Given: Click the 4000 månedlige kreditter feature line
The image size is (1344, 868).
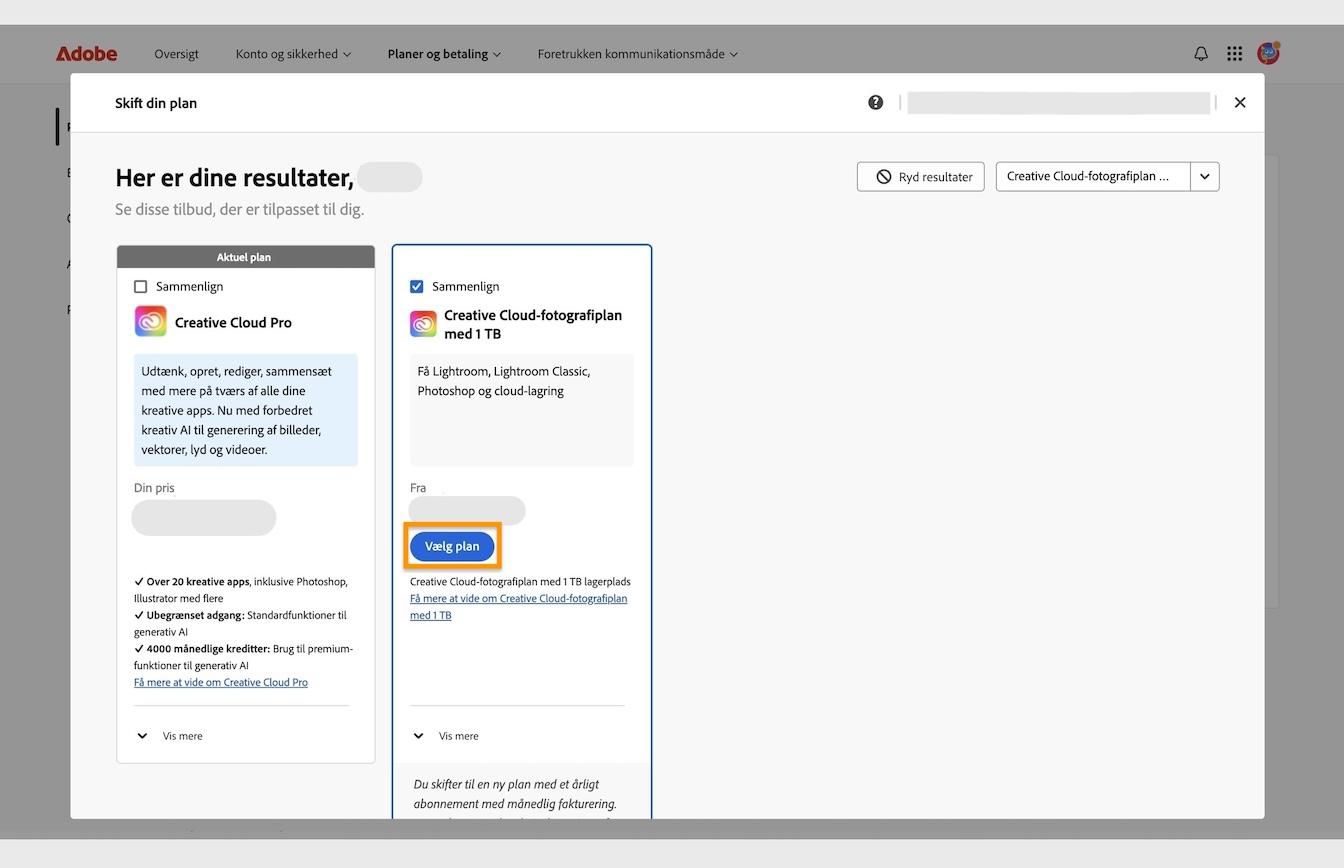Looking at the screenshot, I should tap(243, 657).
